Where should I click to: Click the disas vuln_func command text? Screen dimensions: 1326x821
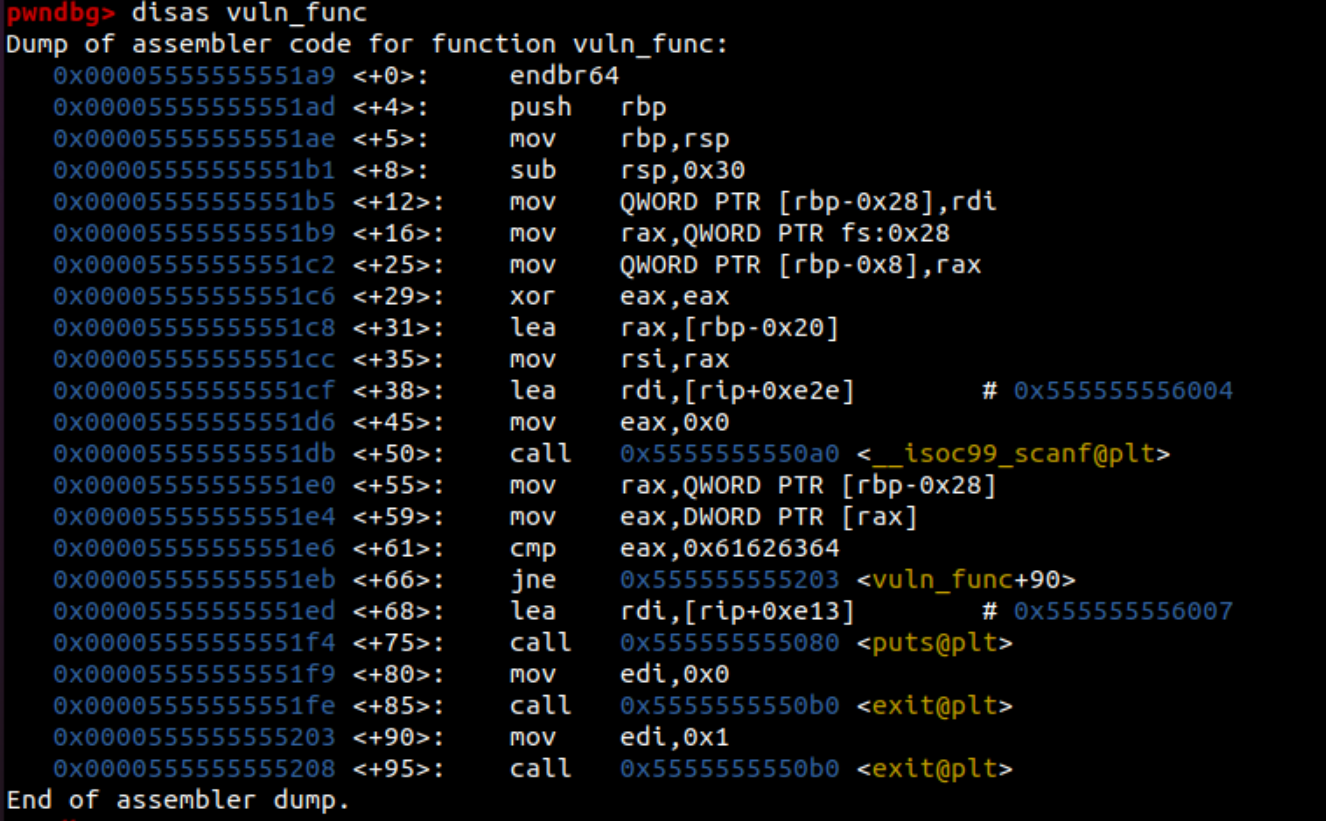coord(249,13)
